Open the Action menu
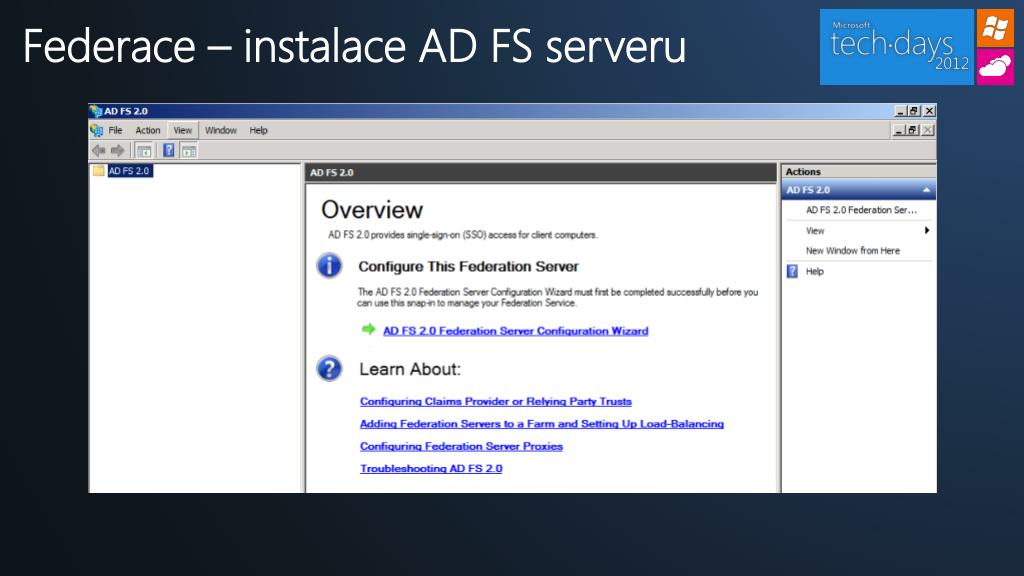Viewport: 1024px width, 576px height. (148, 130)
